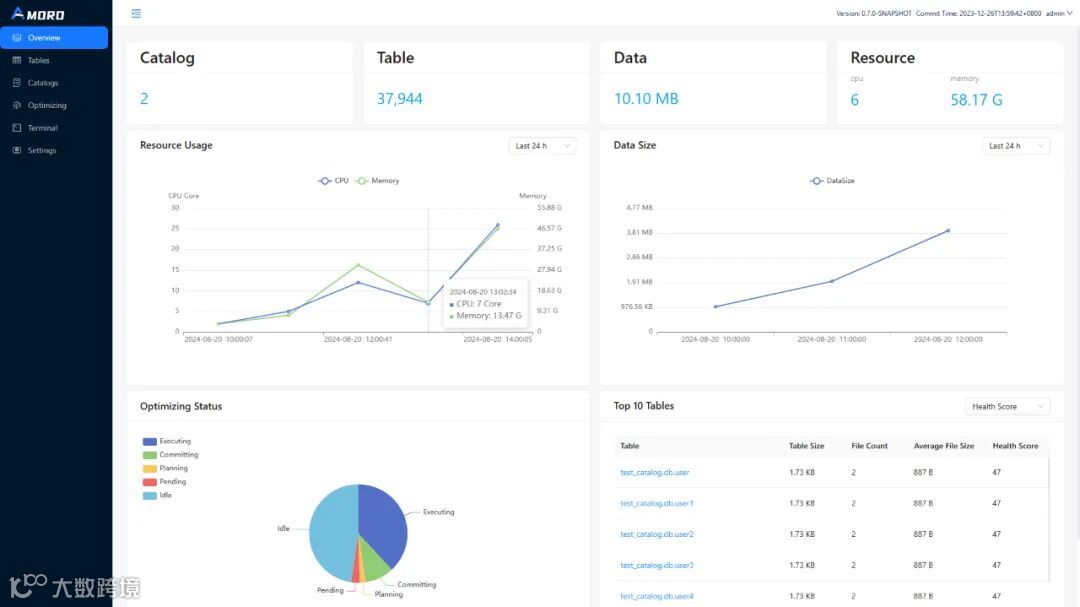The height and width of the screenshot is (607, 1080).
Task: Toggle Pending in Optimizing Status legend
Action: point(165,482)
